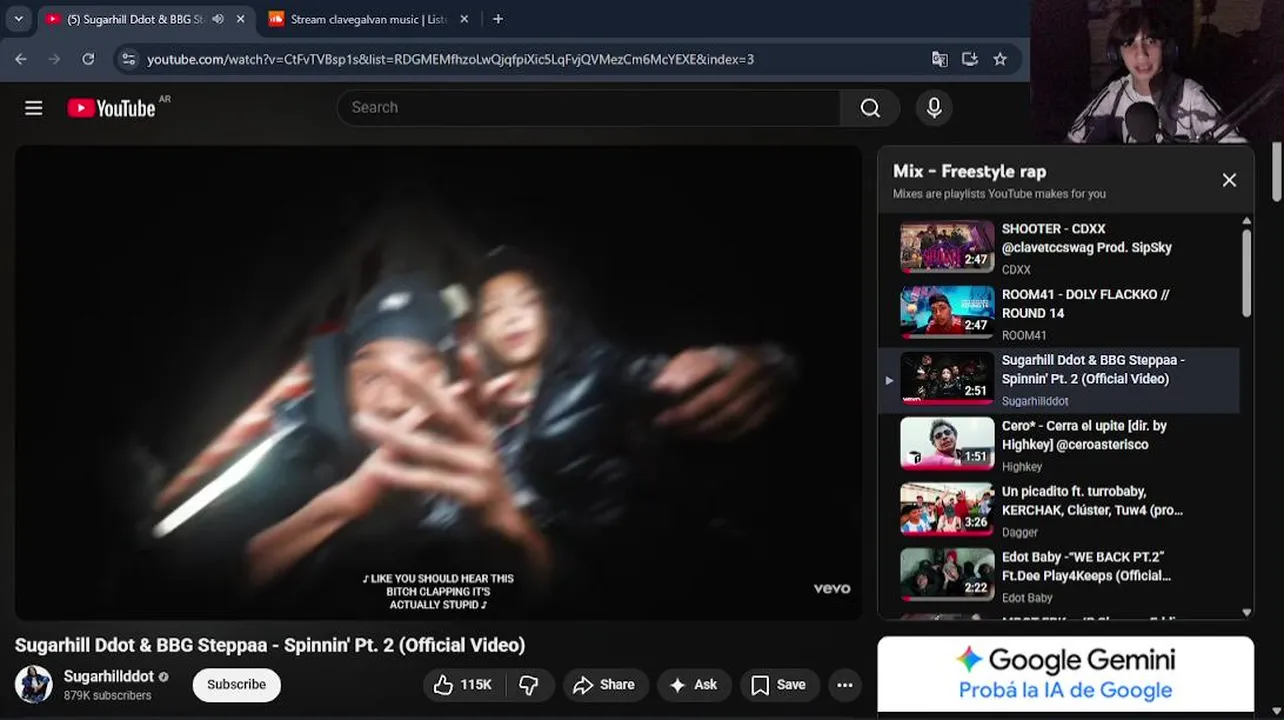The height and width of the screenshot is (720, 1284).
Task: Click the video title Spinnin' Pt. 2 heading
Action: coord(270,645)
